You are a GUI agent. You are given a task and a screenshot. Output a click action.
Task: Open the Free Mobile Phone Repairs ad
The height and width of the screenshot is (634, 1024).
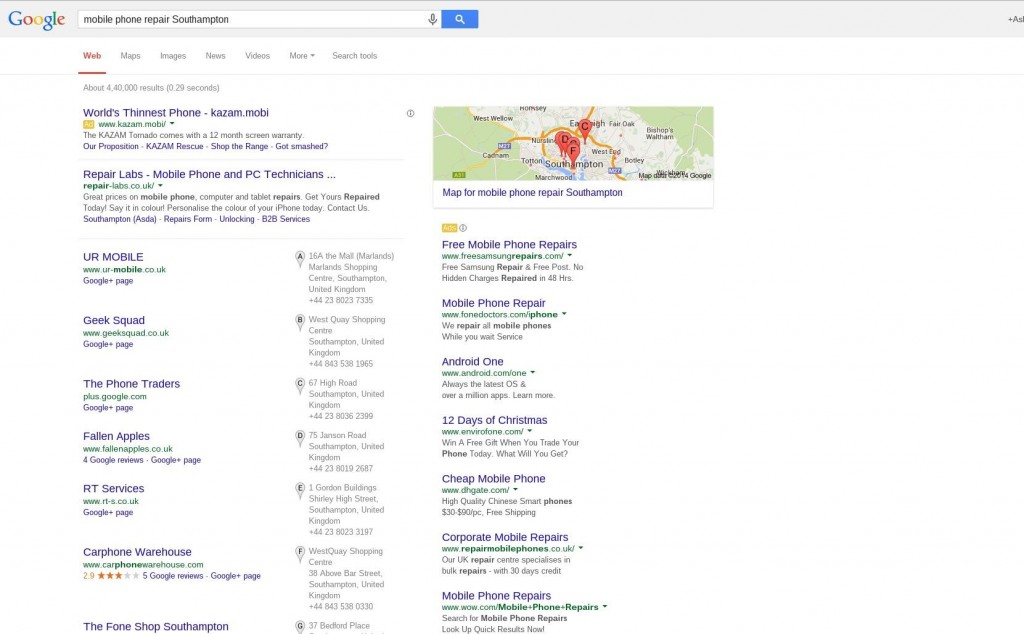(509, 245)
